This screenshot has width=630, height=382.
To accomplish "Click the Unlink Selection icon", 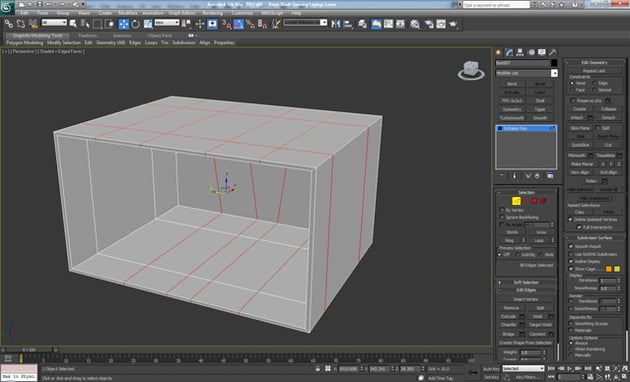I will click(20, 24).
